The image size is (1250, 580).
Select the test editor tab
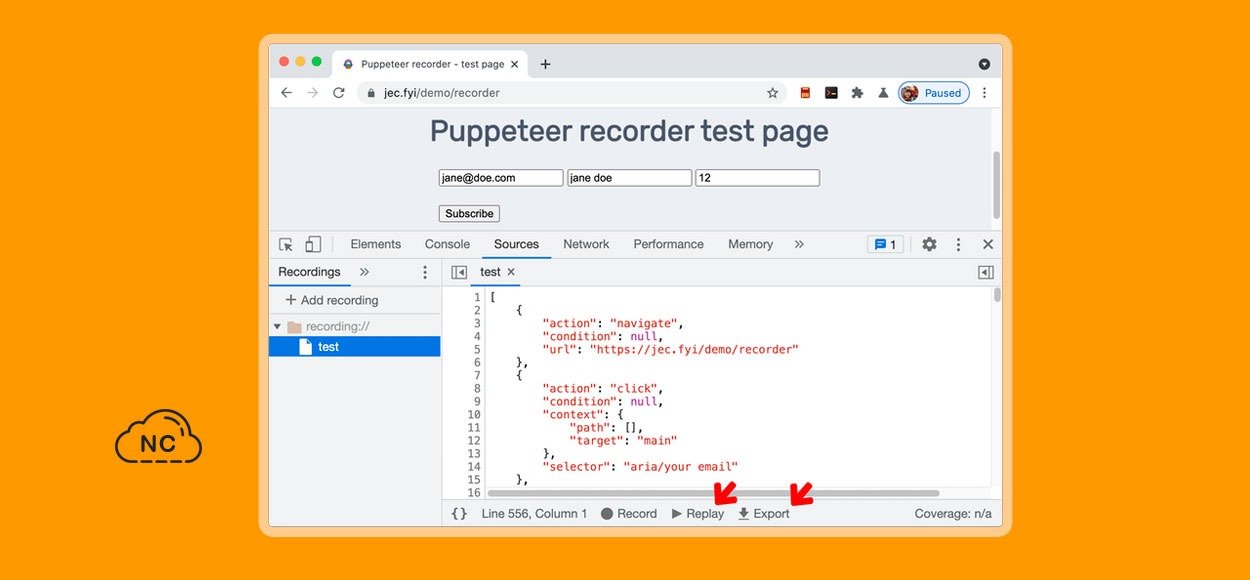click(490, 272)
